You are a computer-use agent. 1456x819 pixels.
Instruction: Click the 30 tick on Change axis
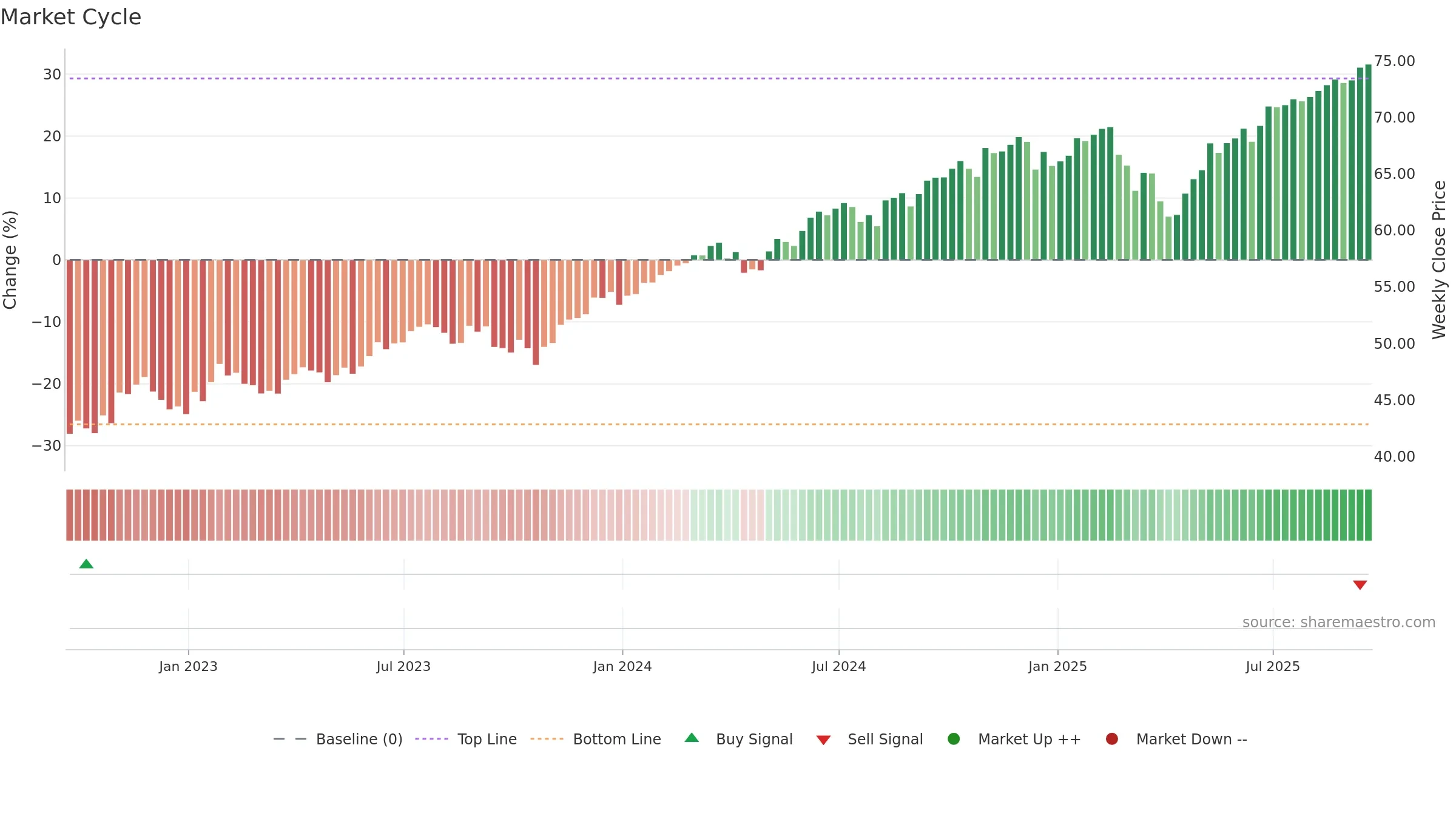click(x=52, y=75)
